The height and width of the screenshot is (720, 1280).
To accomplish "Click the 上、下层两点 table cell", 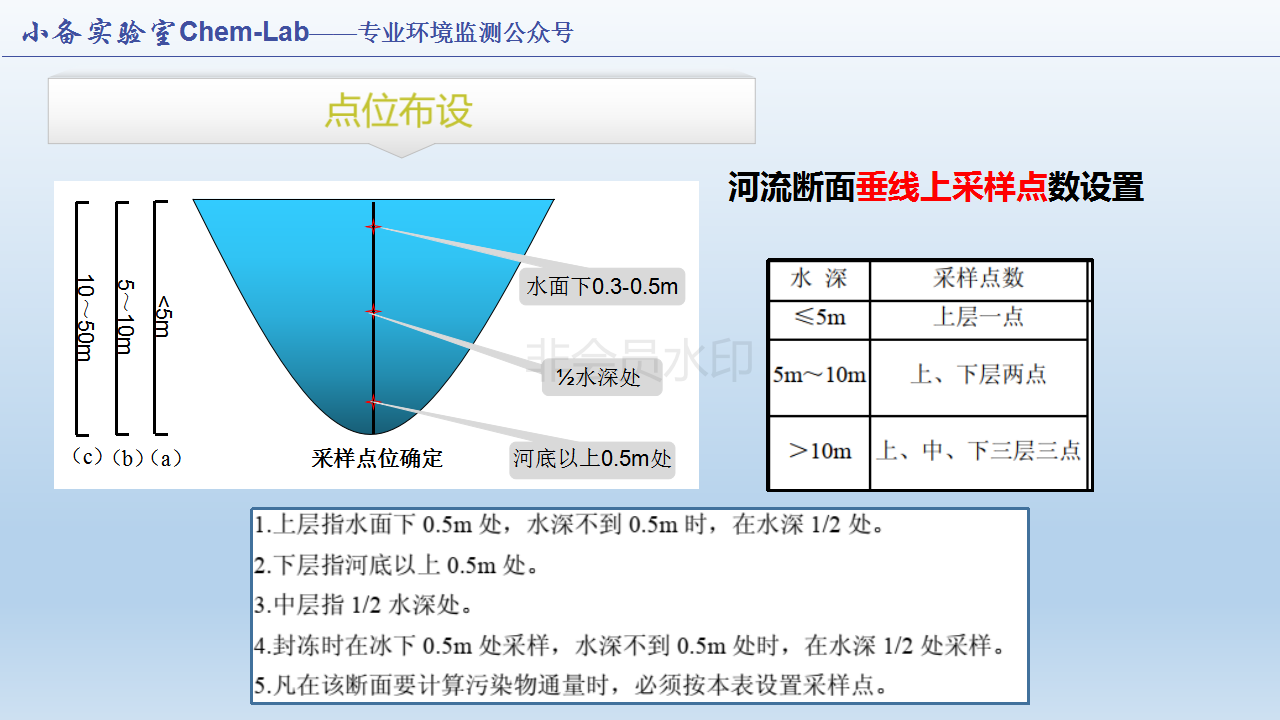I will (x=978, y=375).
